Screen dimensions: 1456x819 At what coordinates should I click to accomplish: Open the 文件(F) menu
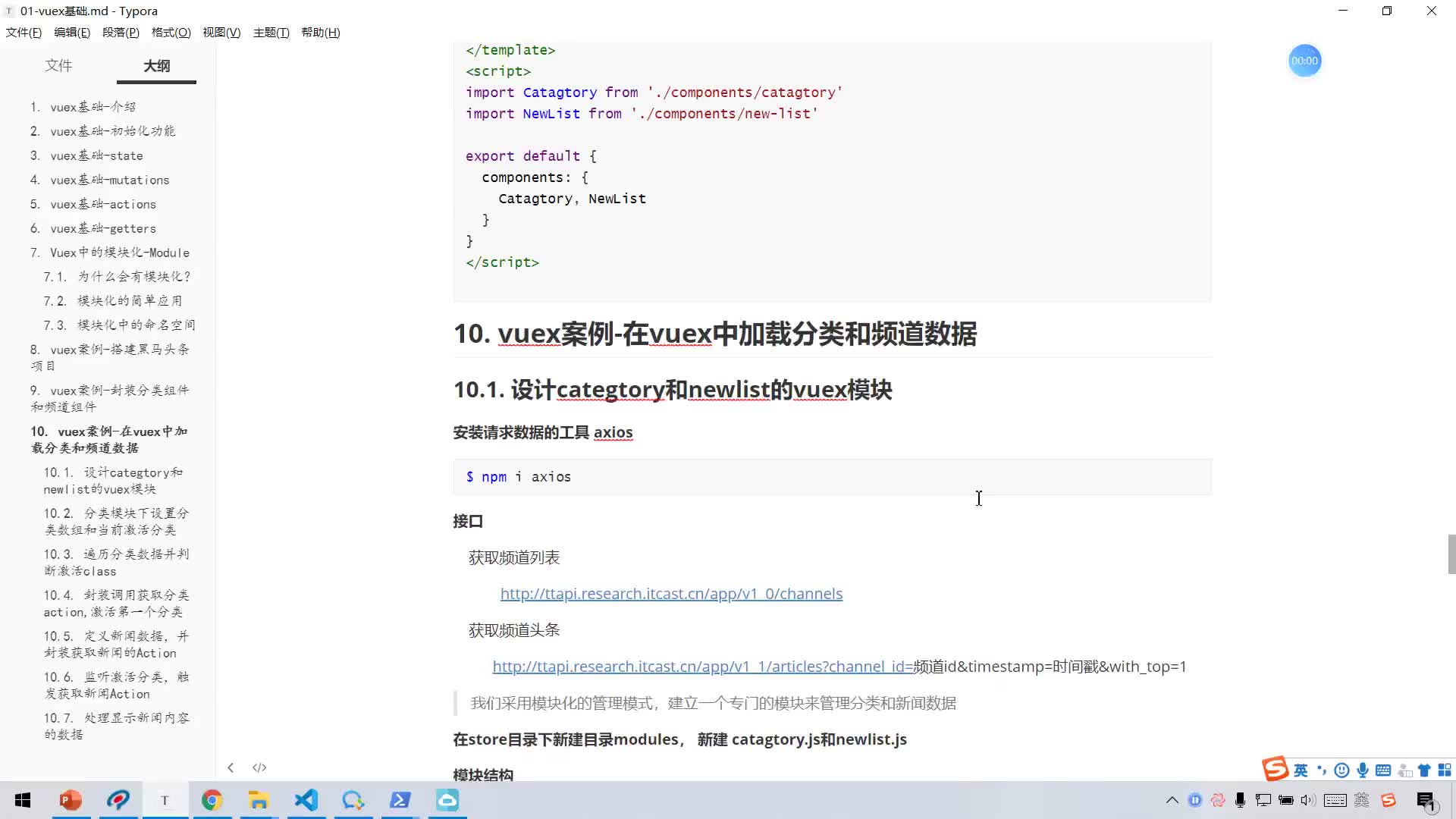(x=24, y=32)
